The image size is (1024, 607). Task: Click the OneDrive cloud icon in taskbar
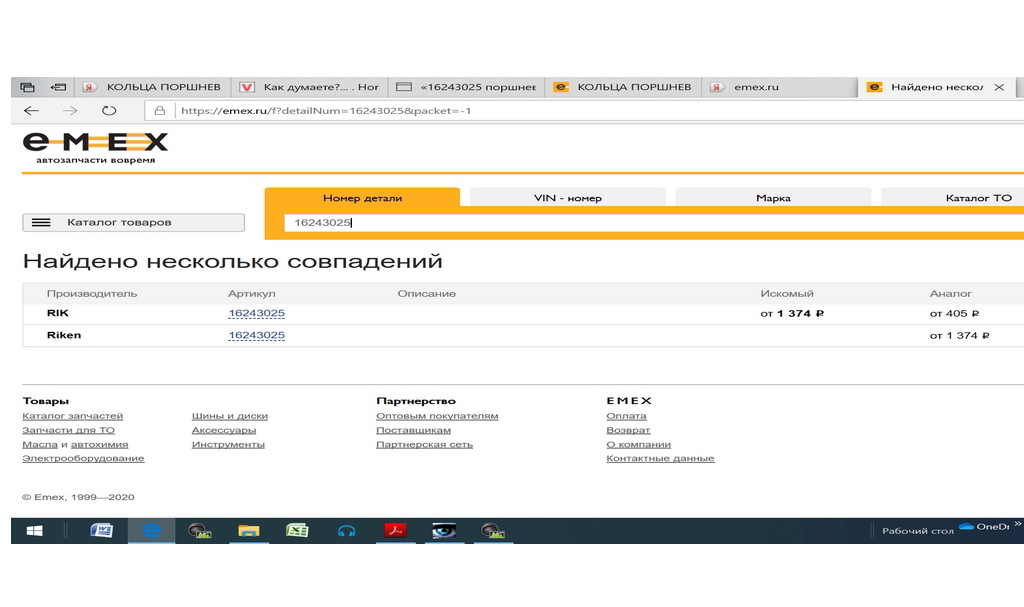(x=967, y=527)
